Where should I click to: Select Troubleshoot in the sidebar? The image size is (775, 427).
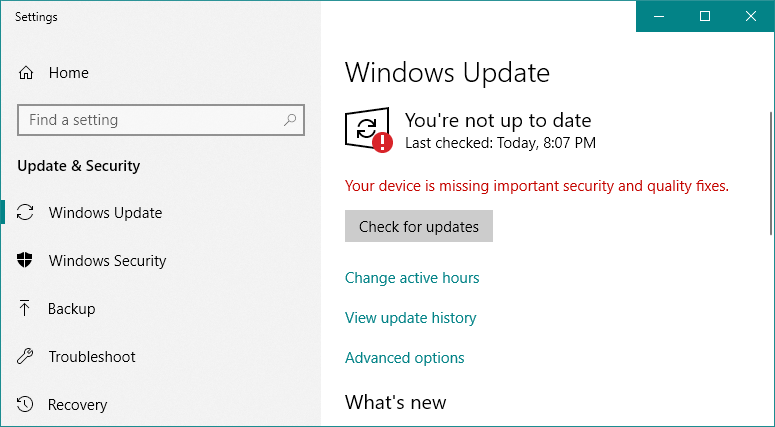92,357
